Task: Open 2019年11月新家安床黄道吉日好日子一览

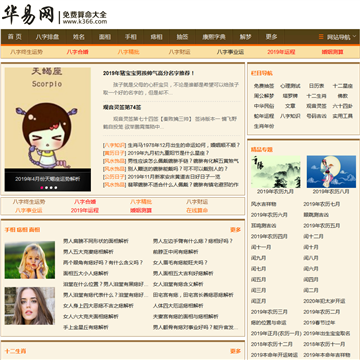Action: 174,177
